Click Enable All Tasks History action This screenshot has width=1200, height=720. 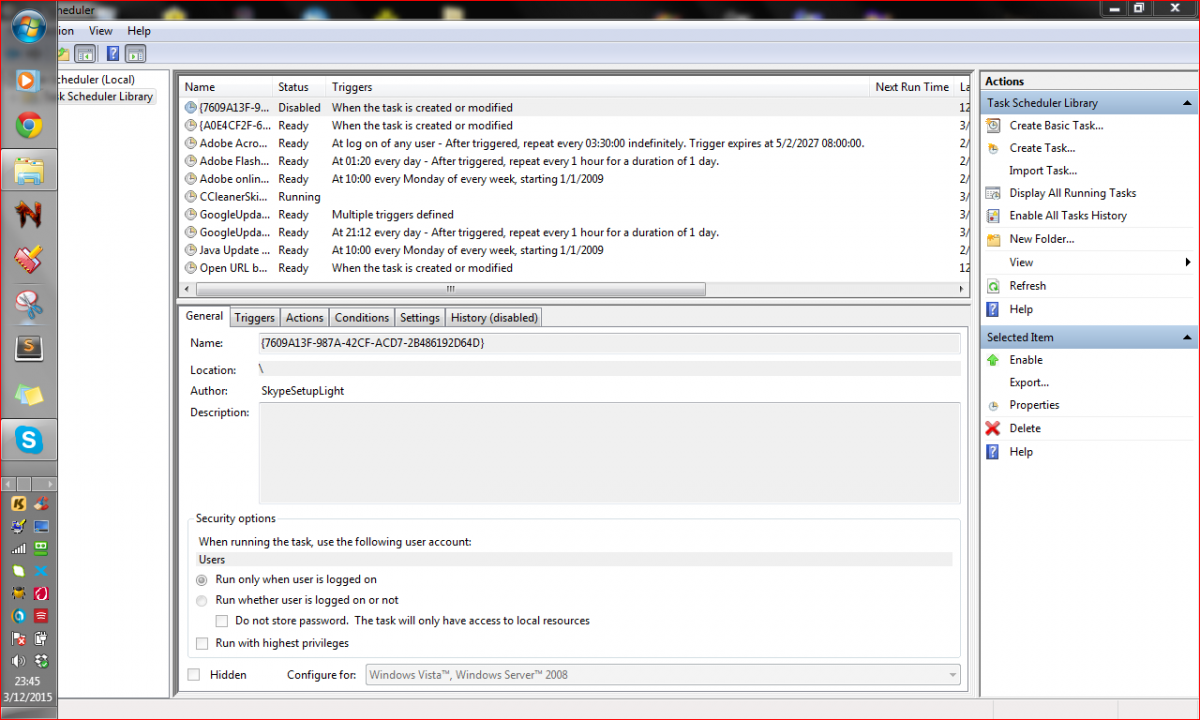[x=1068, y=215]
